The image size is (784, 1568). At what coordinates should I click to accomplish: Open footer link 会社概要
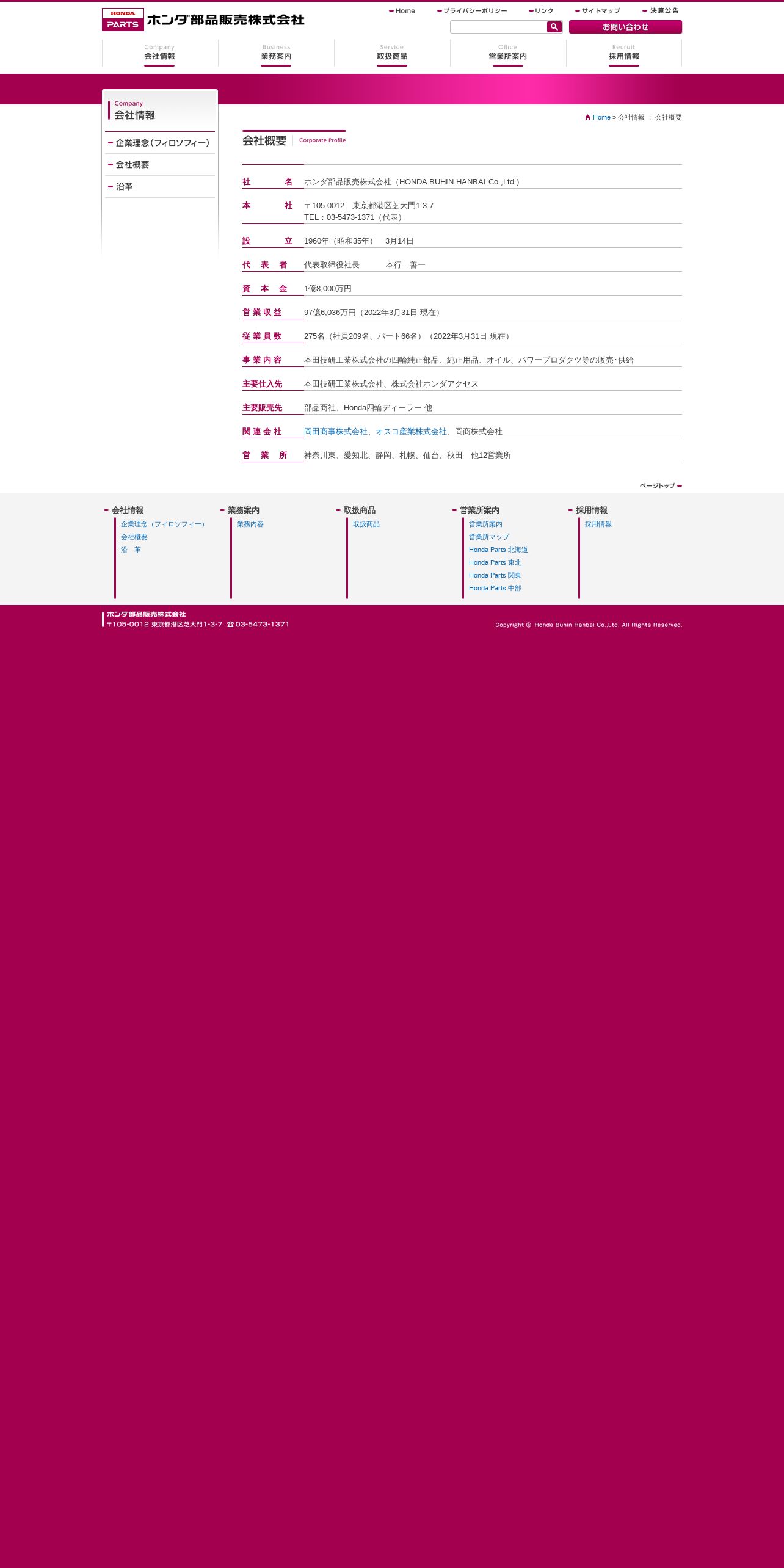click(134, 537)
